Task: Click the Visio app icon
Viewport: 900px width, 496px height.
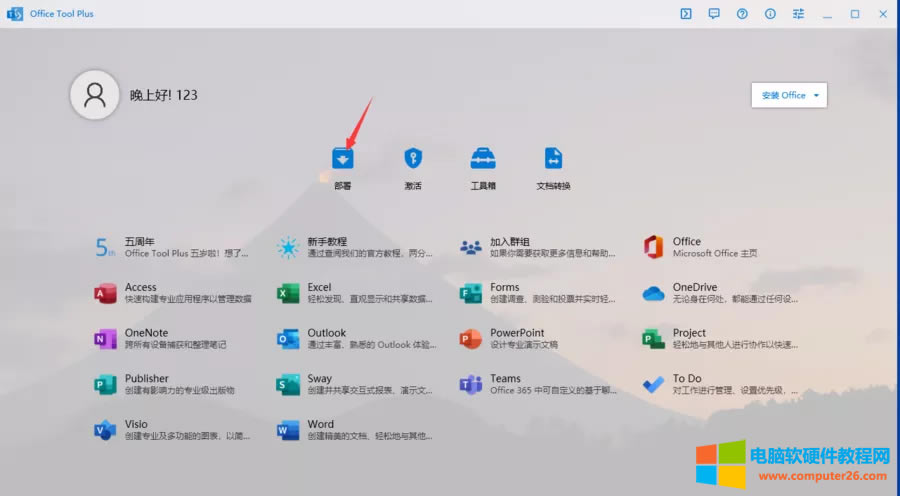Action: tap(105, 430)
